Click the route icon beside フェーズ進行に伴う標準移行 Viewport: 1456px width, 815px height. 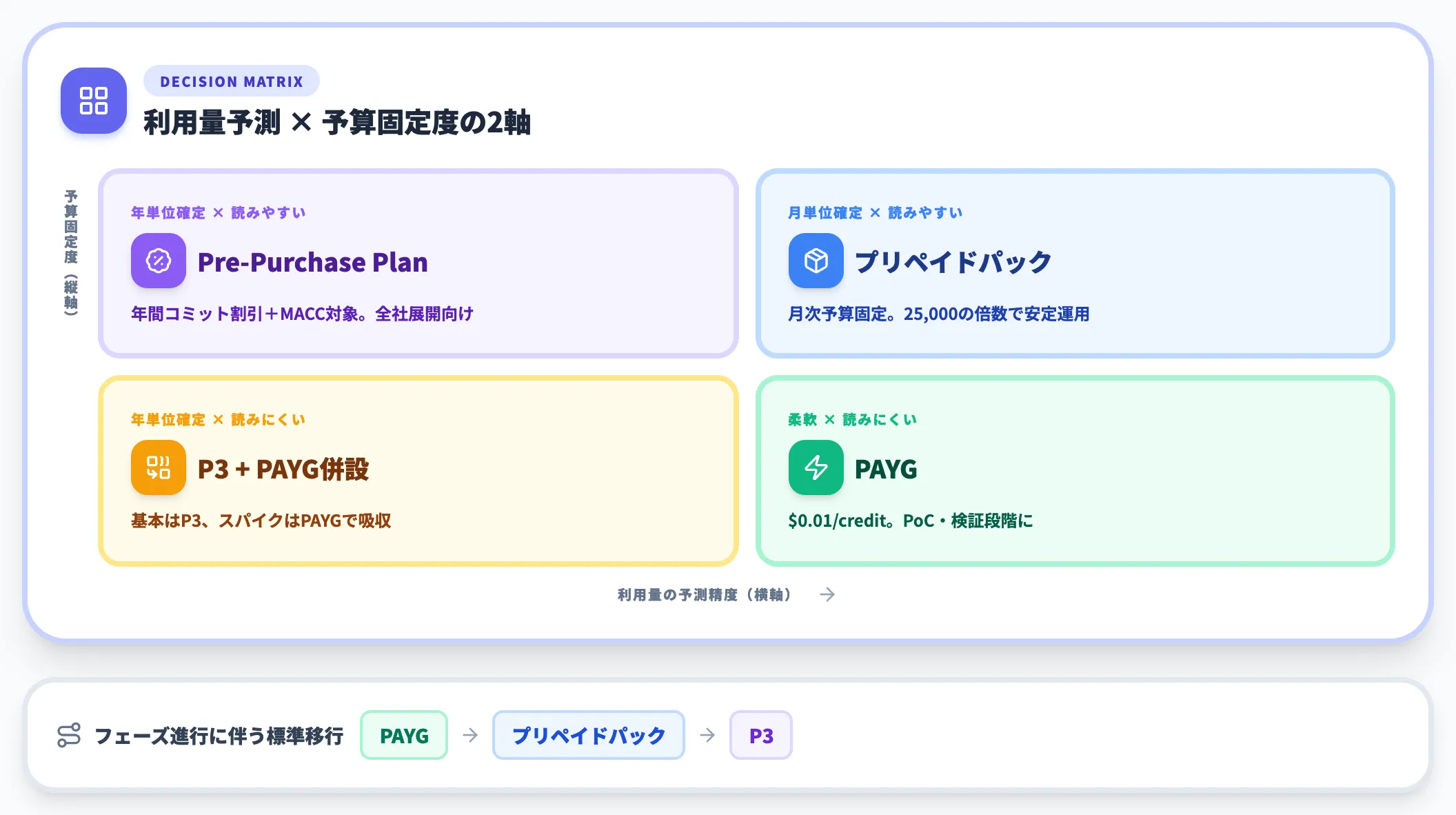(69, 735)
